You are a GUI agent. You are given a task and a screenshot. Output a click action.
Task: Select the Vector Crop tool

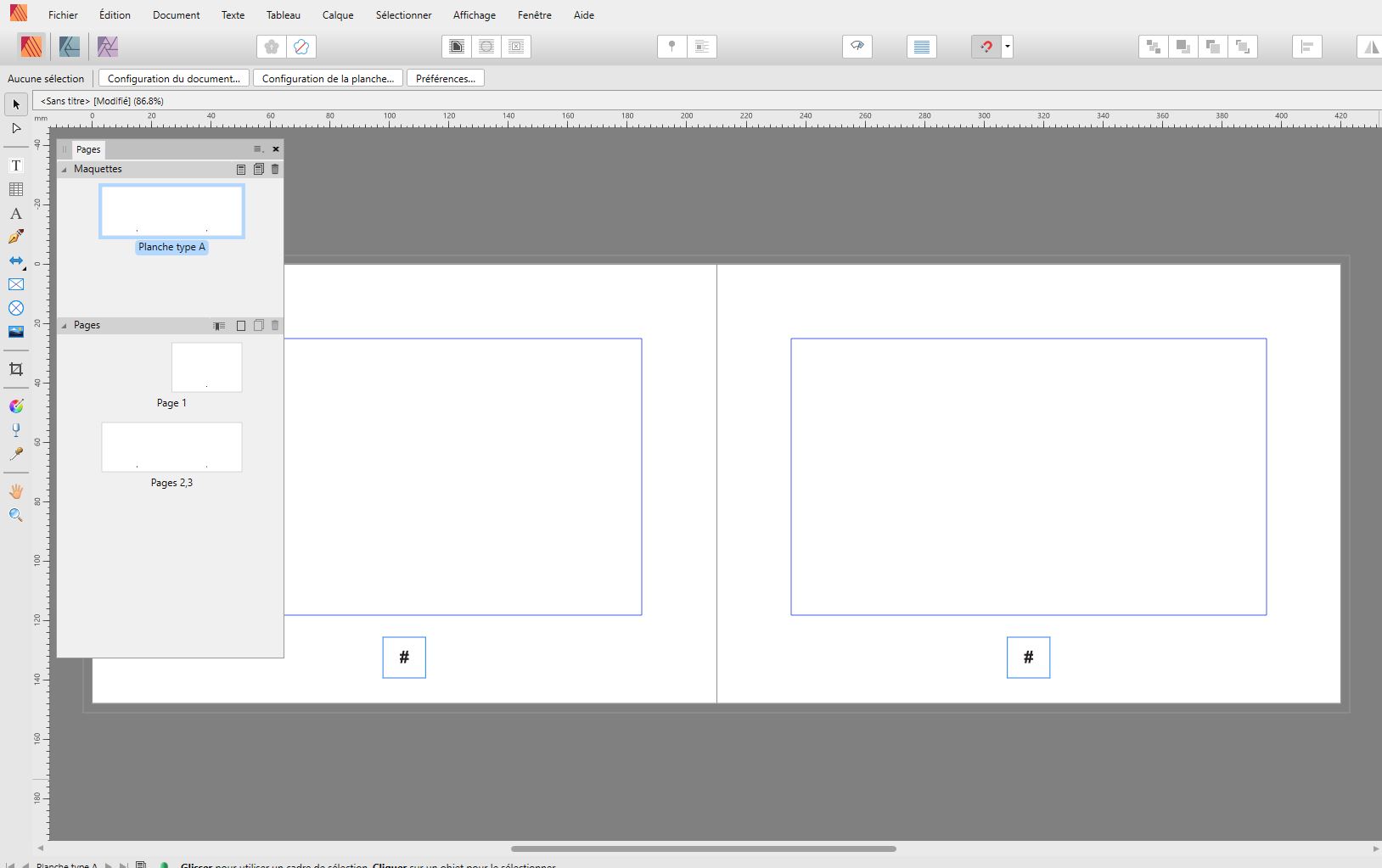coord(16,369)
